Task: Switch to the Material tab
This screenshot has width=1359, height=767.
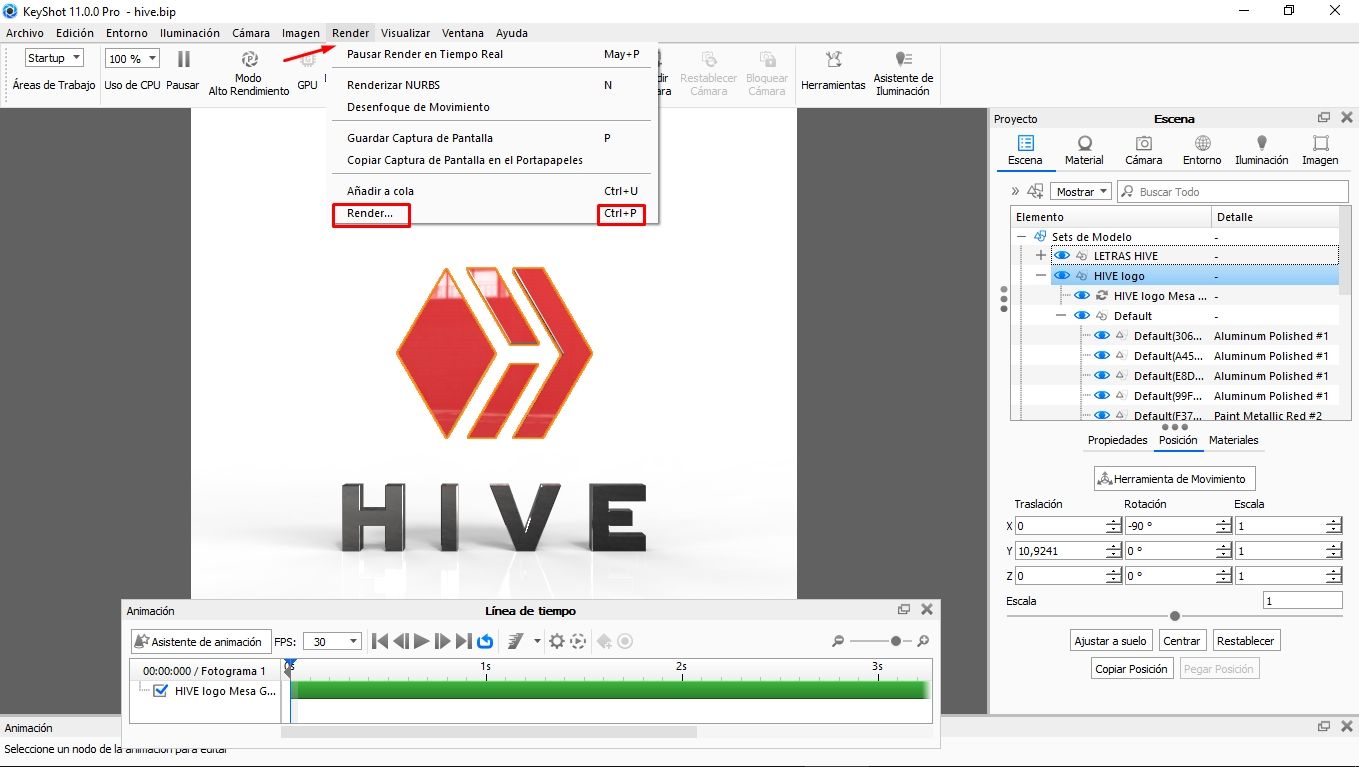Action: [1084, 151]
